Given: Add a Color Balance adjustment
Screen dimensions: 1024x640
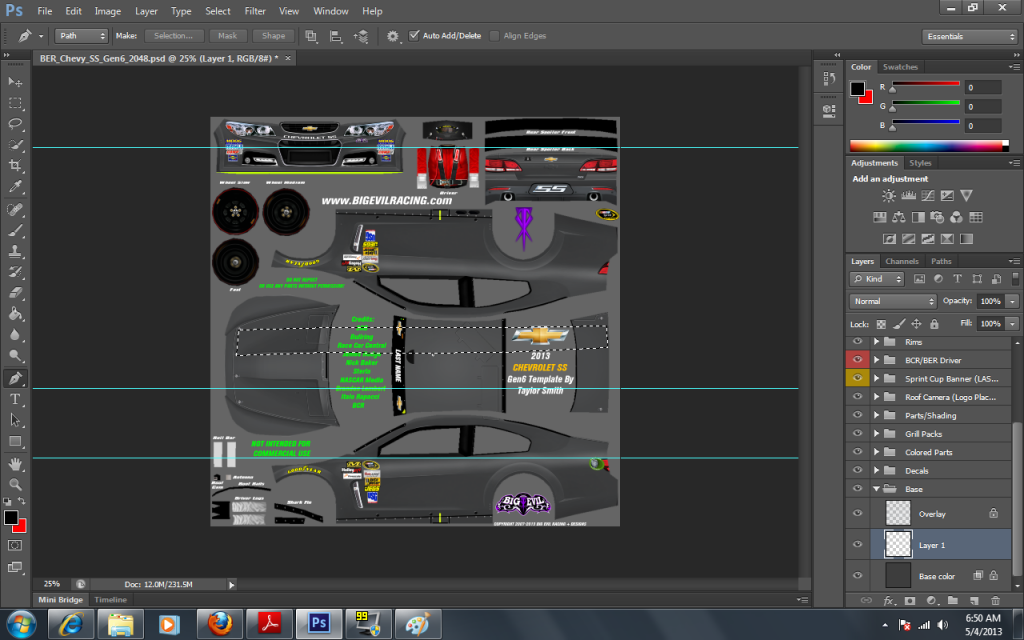Looking at the screenshot, I should point(899,217).
